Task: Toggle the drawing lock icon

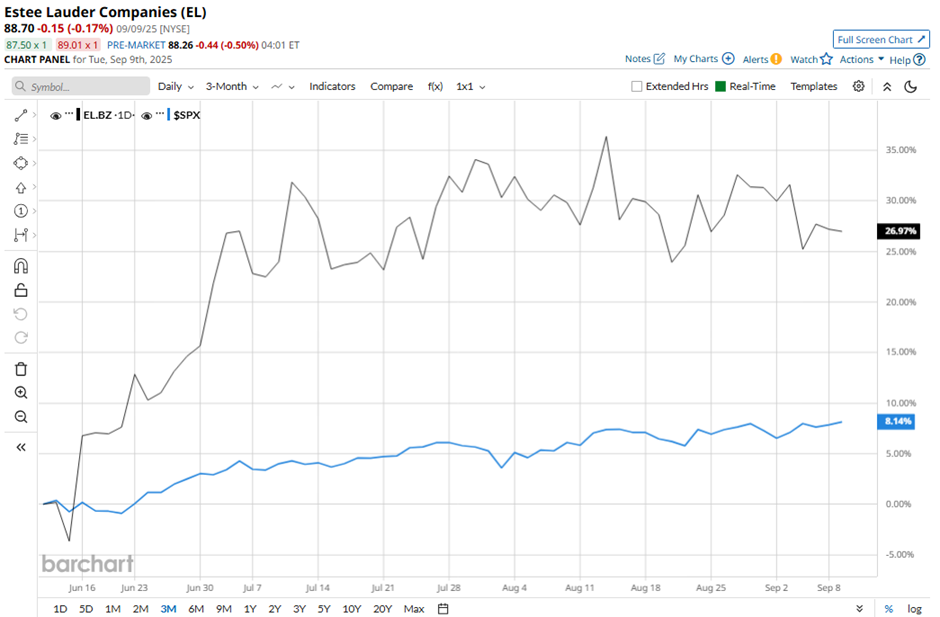Action: coord(20,290)
